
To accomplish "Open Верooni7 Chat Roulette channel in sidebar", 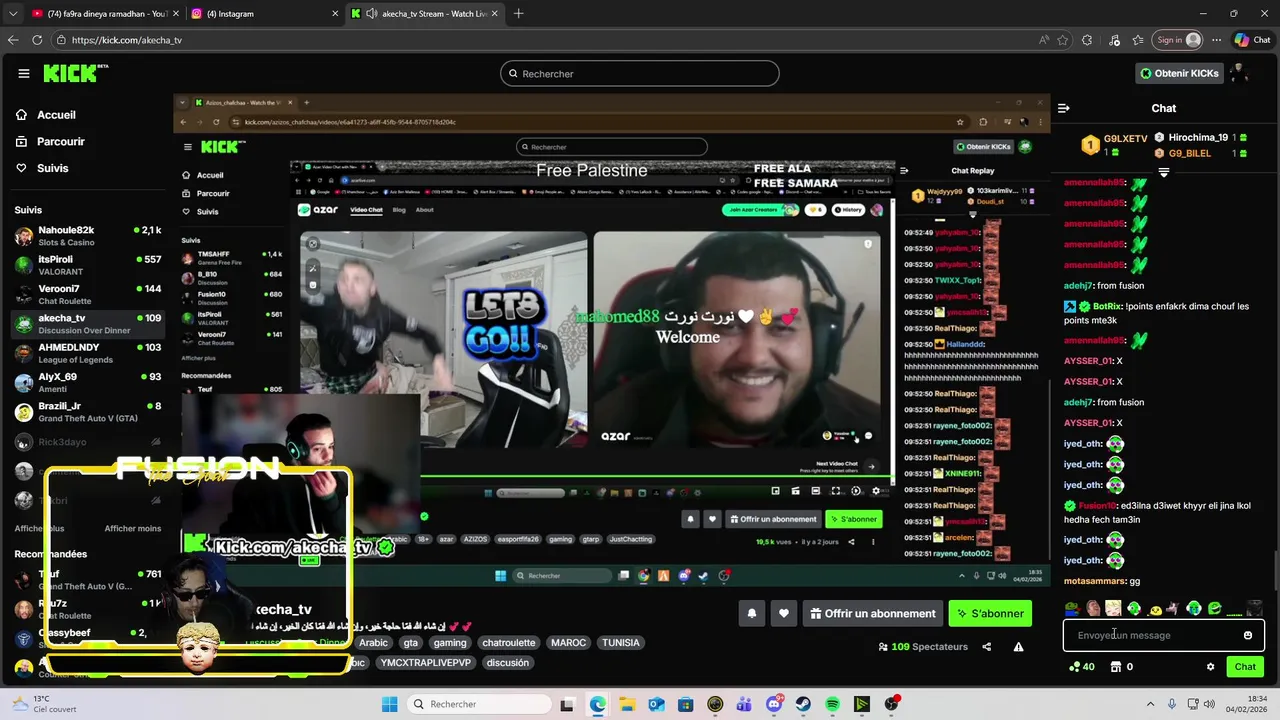I will point(88,295).
